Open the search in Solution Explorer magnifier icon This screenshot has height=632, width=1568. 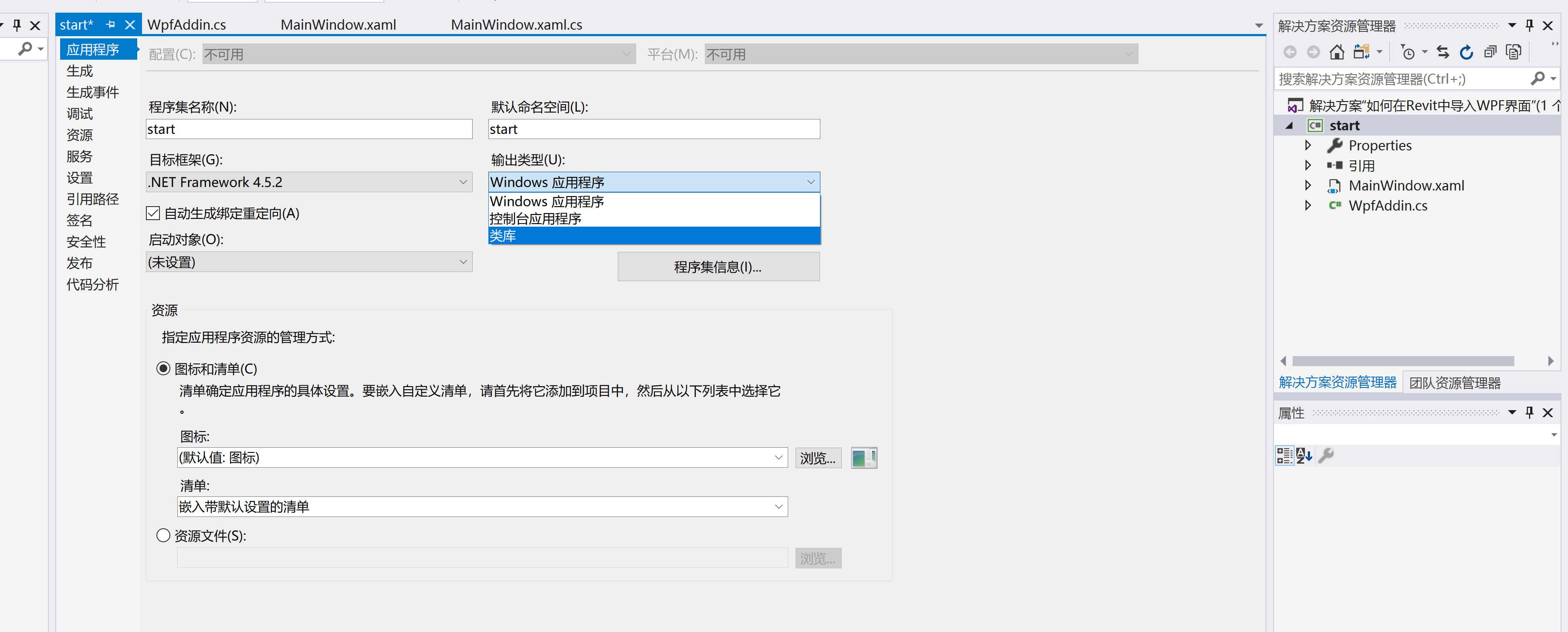(x=1539, y=78)
